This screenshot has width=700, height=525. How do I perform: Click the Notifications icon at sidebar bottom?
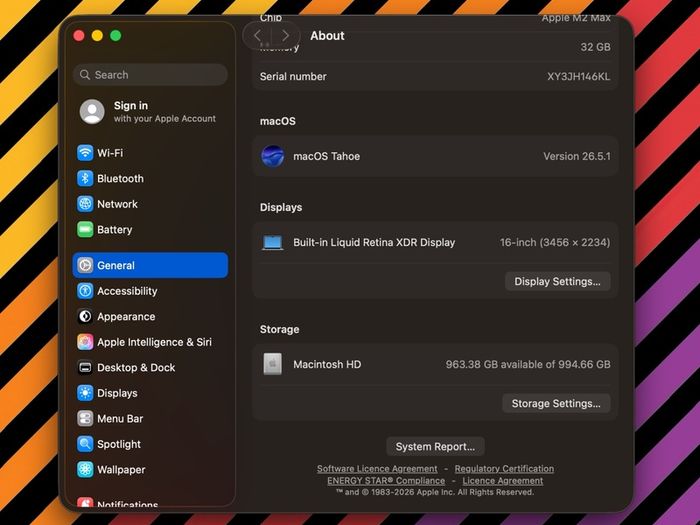(x=85, y=503)
